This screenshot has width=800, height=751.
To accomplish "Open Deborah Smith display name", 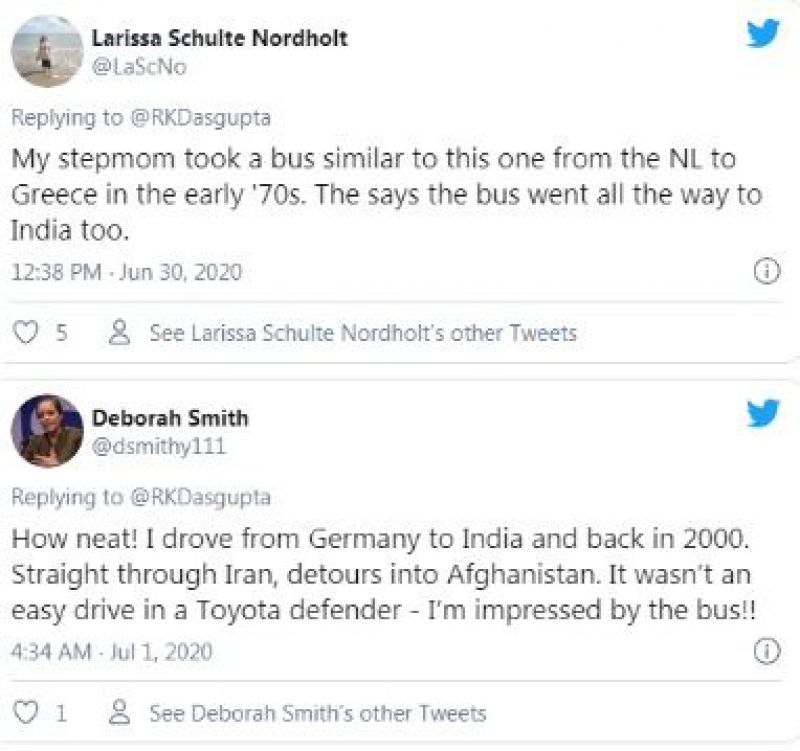I will tap(169, 418).
